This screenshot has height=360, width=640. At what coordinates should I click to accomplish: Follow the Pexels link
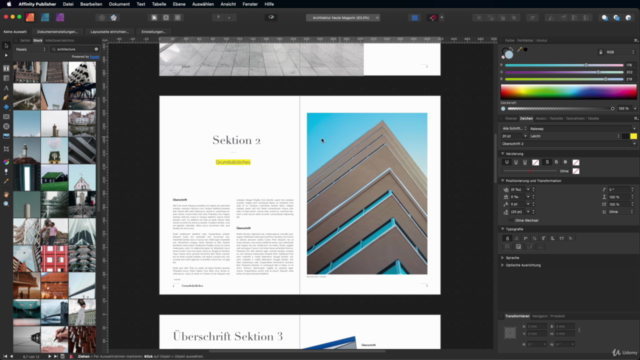pyautogui.click(x=94, y=57)
